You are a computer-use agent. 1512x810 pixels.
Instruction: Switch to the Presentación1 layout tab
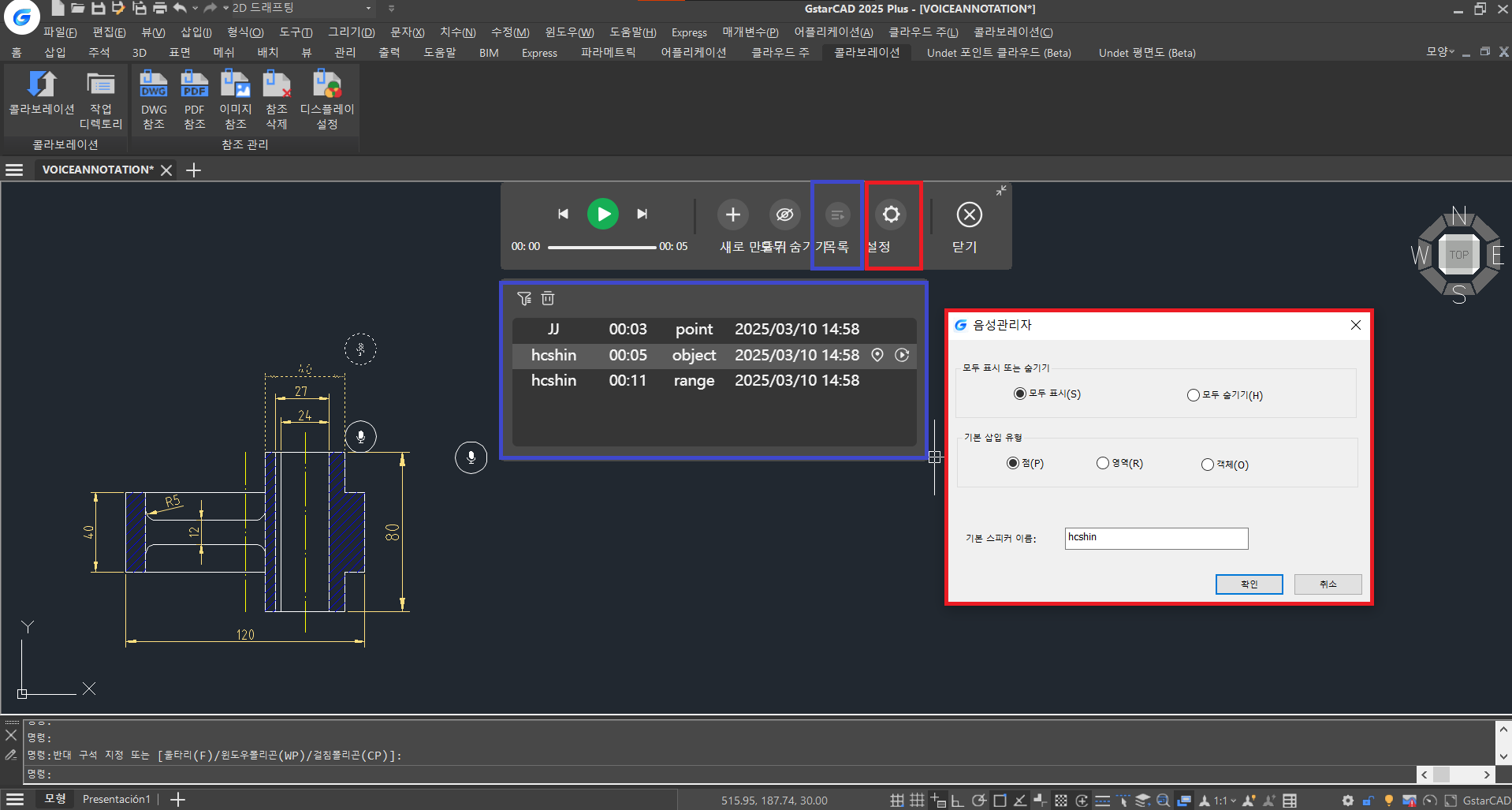pos(116,799)
